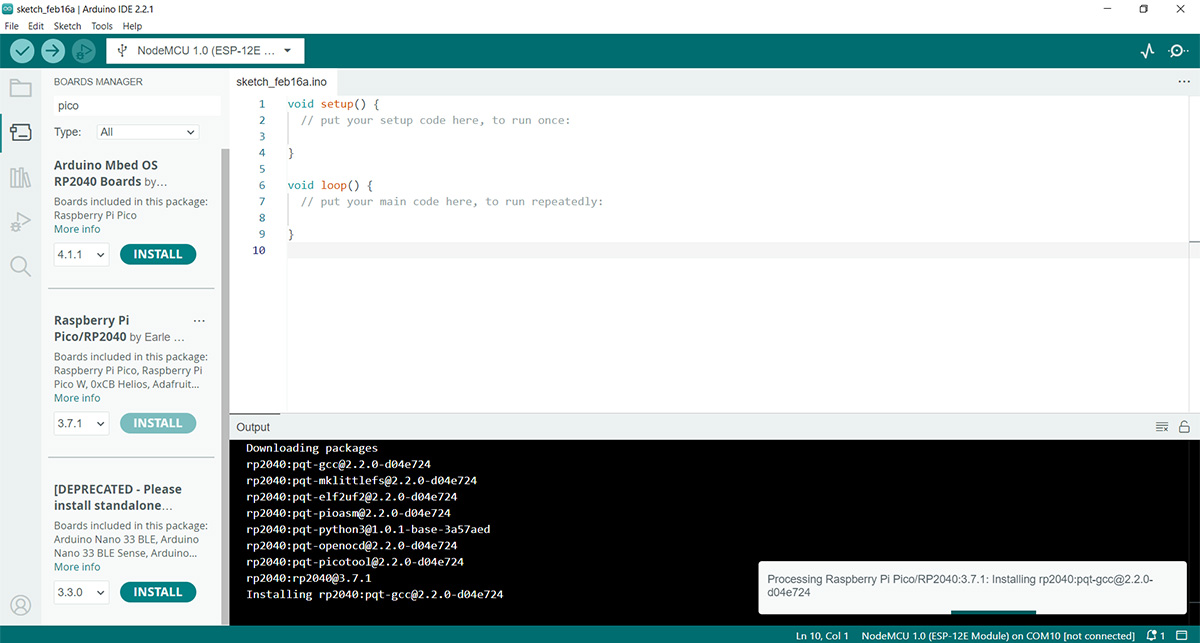Open the Help menu
The image size is (1200, 643).
pos(132,26)
